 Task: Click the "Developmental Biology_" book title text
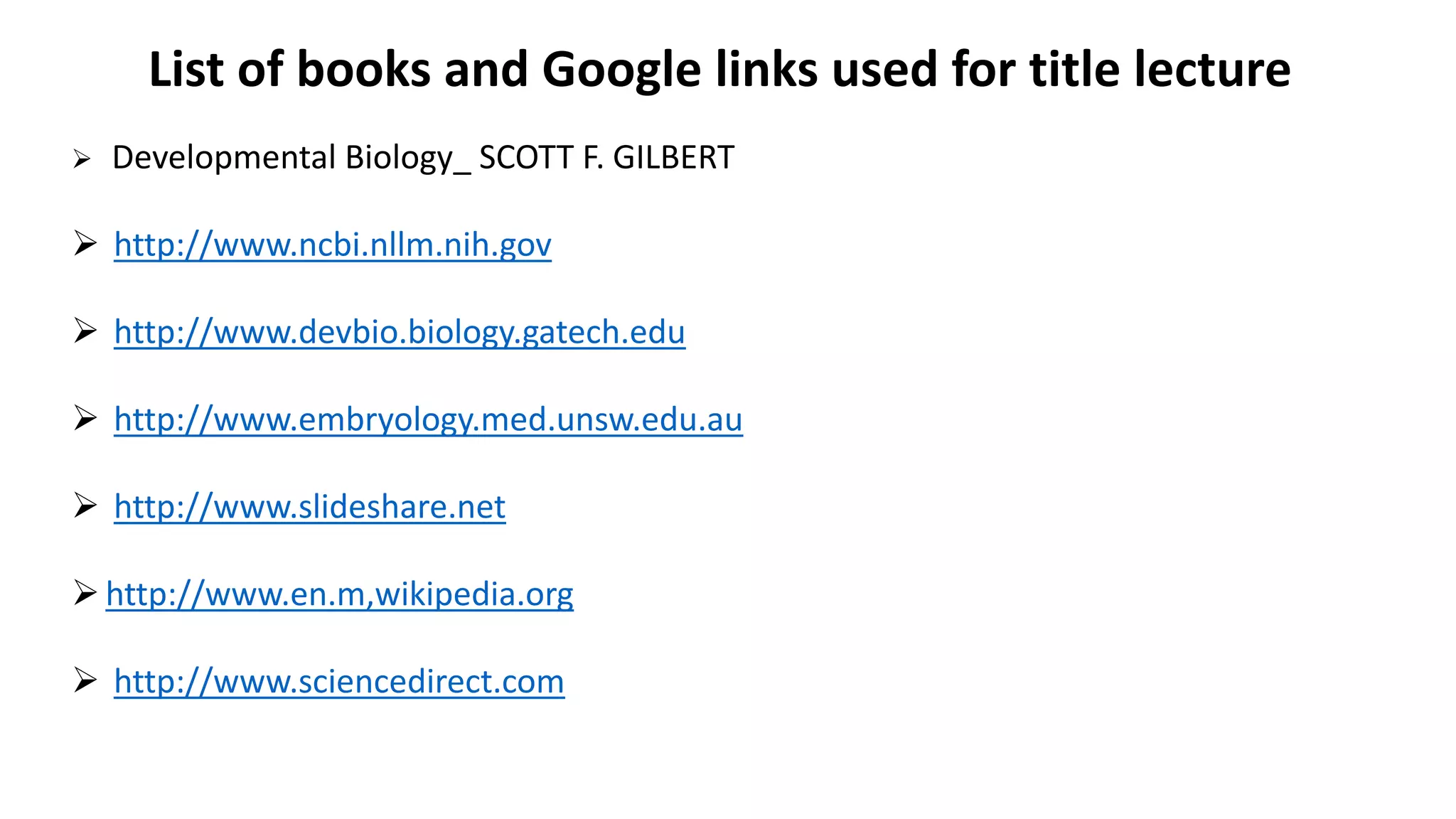click(291, 158)
